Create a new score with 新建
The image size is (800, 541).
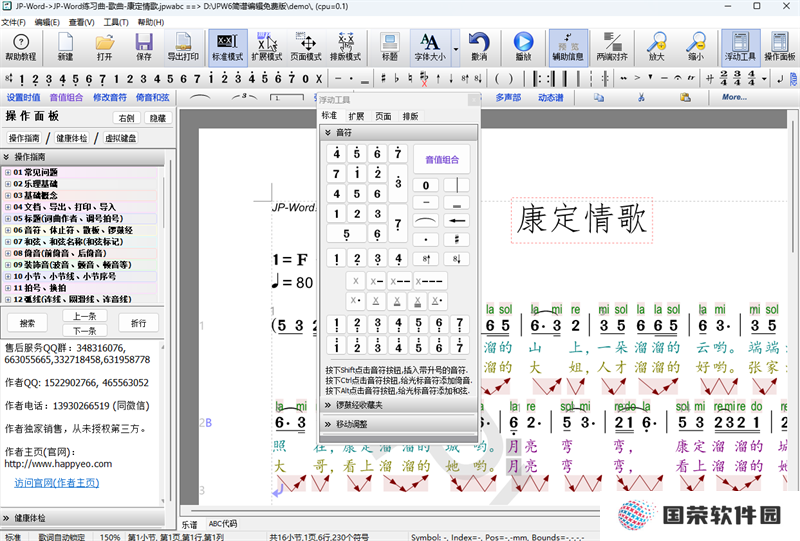coord(65,47)
